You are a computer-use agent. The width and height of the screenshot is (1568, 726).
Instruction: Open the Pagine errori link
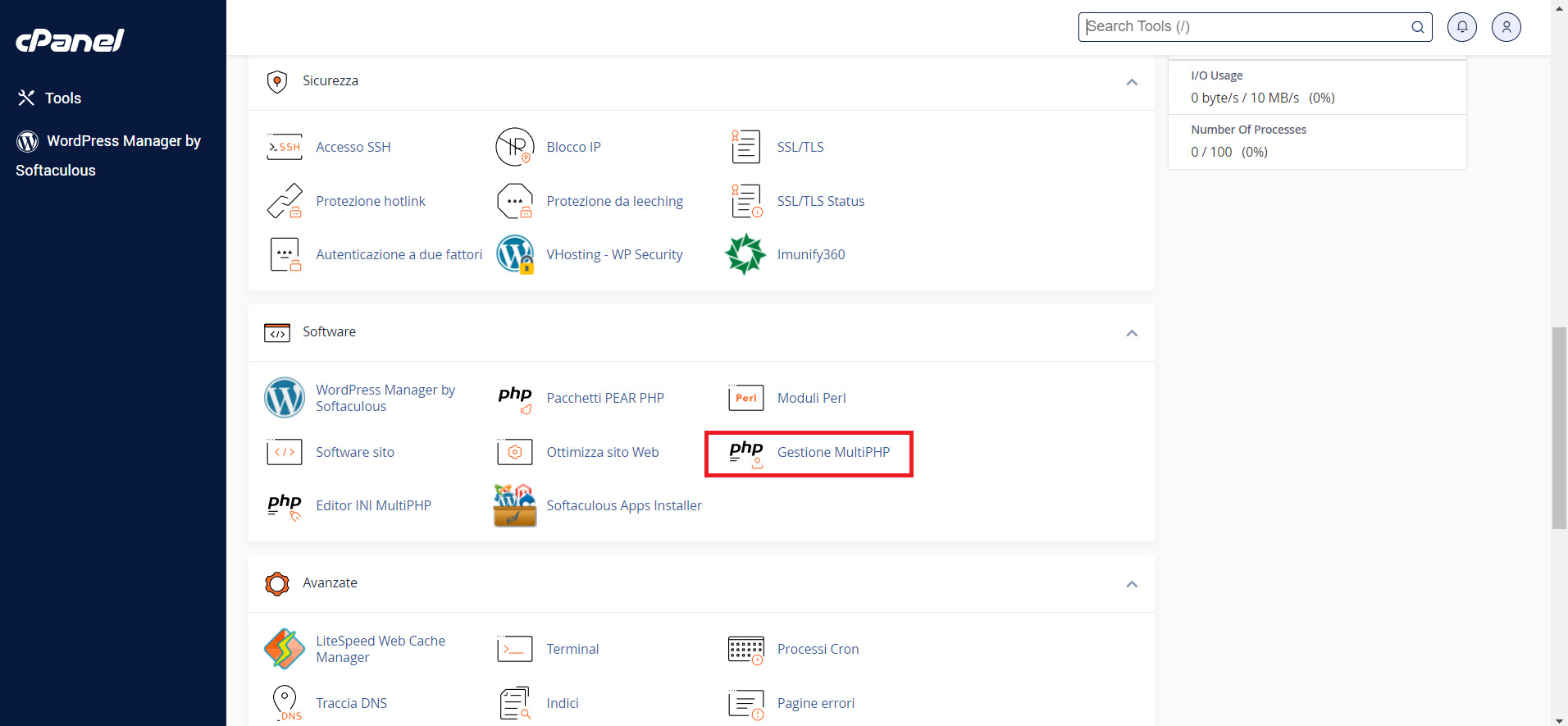click(815, 703)
